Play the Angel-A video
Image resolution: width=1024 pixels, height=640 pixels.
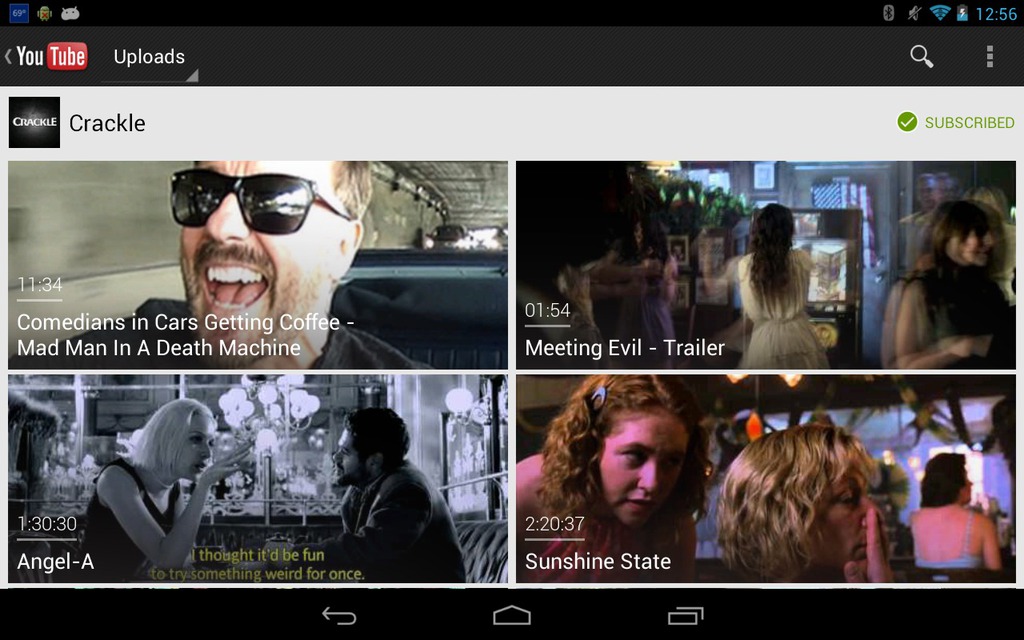[x=257, y=478]
